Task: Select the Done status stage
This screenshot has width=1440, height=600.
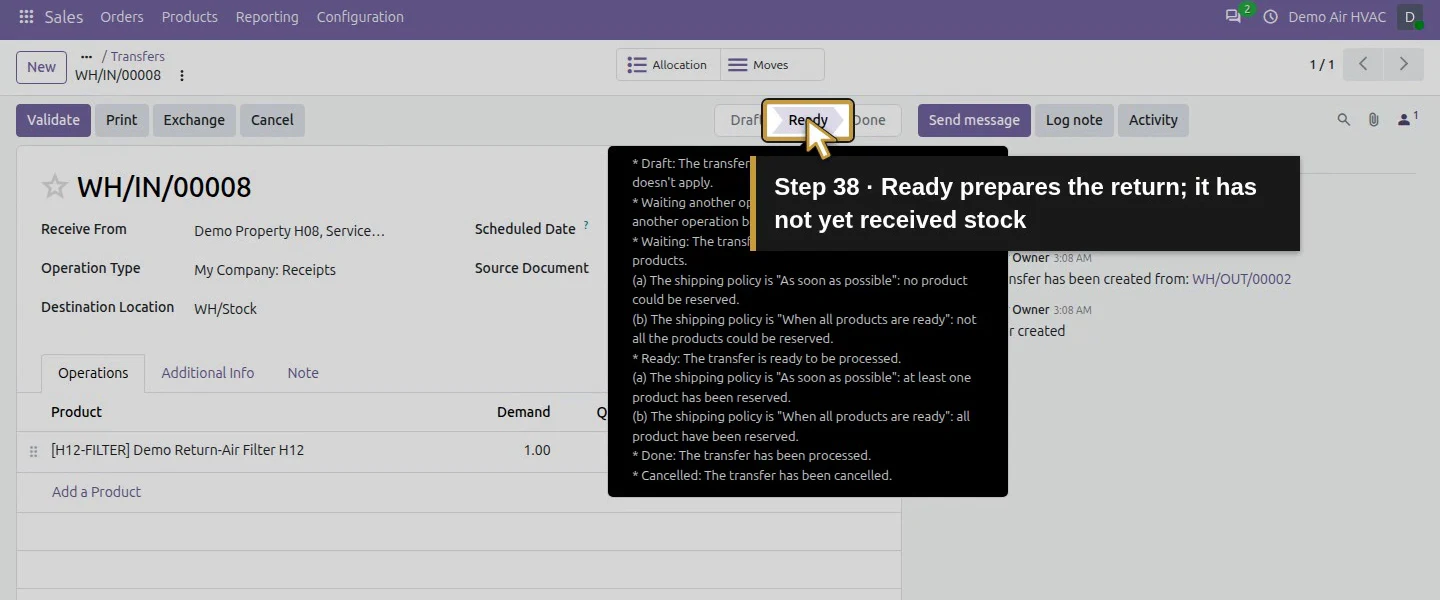Action: click(872, 120)
